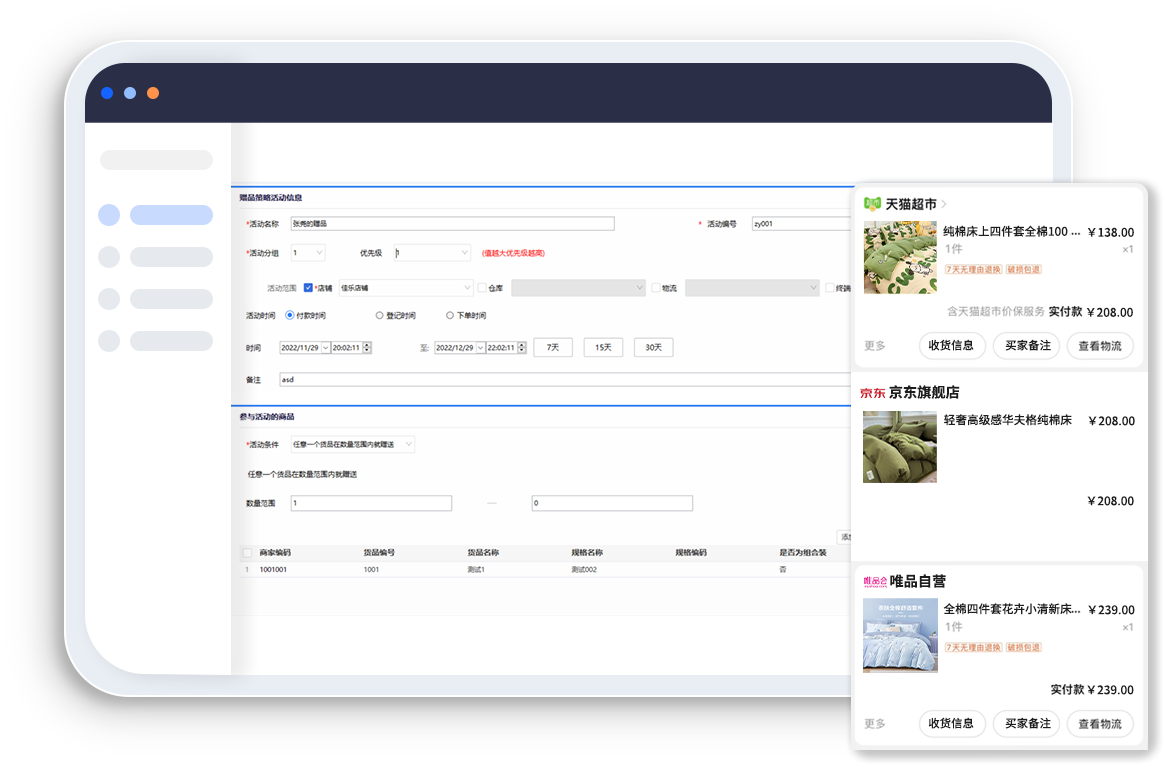Select the 付款时间 radio button
The width and height of the screenshot is (1165, 767).
(290, 315)
